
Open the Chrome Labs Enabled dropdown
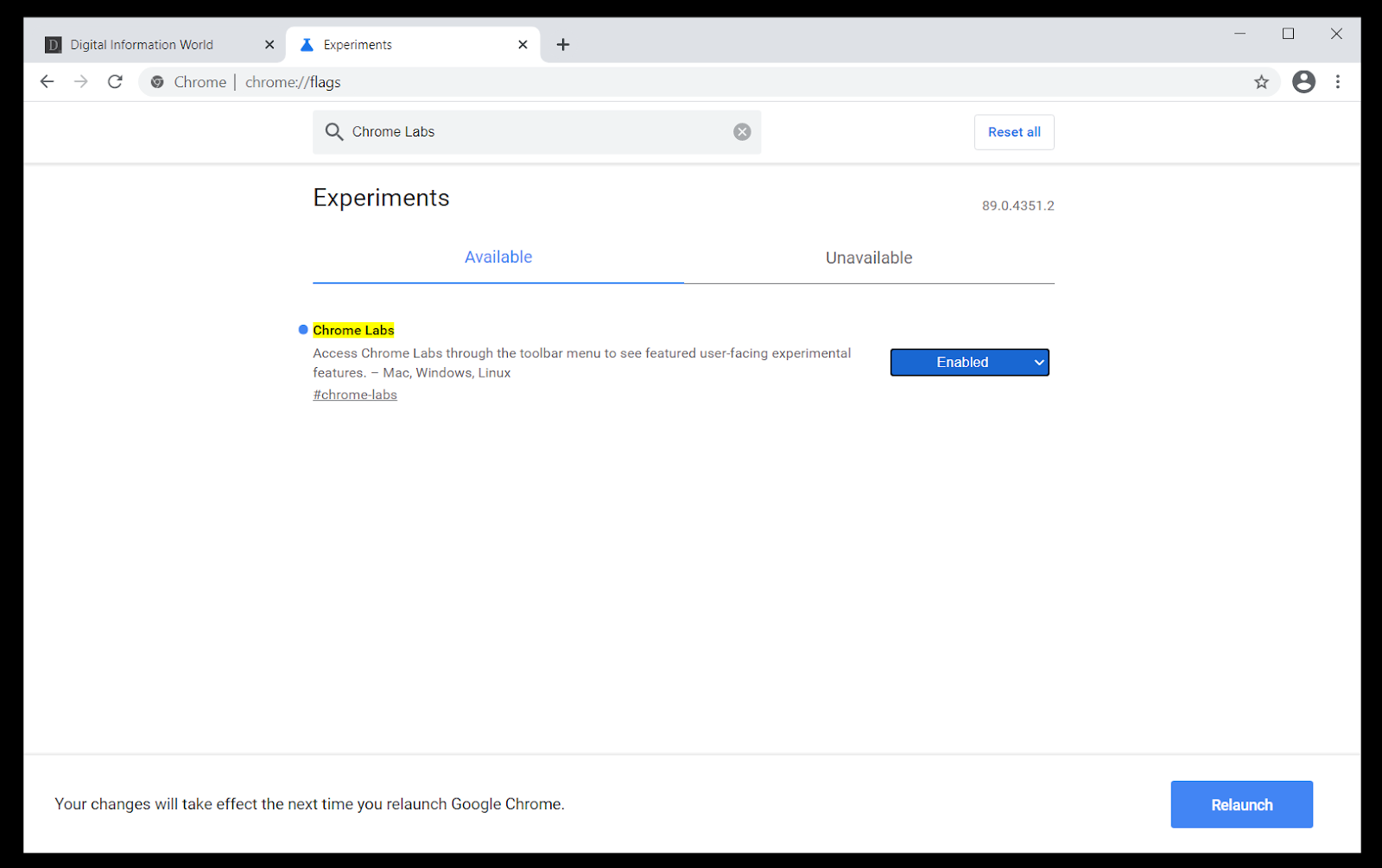tap(969, 362)
